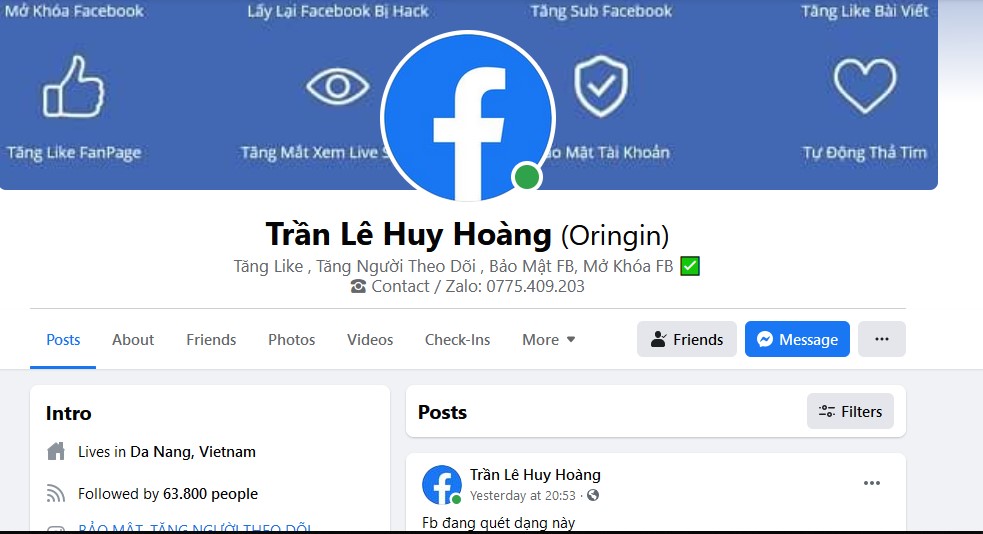Open the three-dot profile options button
Screen dimensions: 983x534
[881, 339]
